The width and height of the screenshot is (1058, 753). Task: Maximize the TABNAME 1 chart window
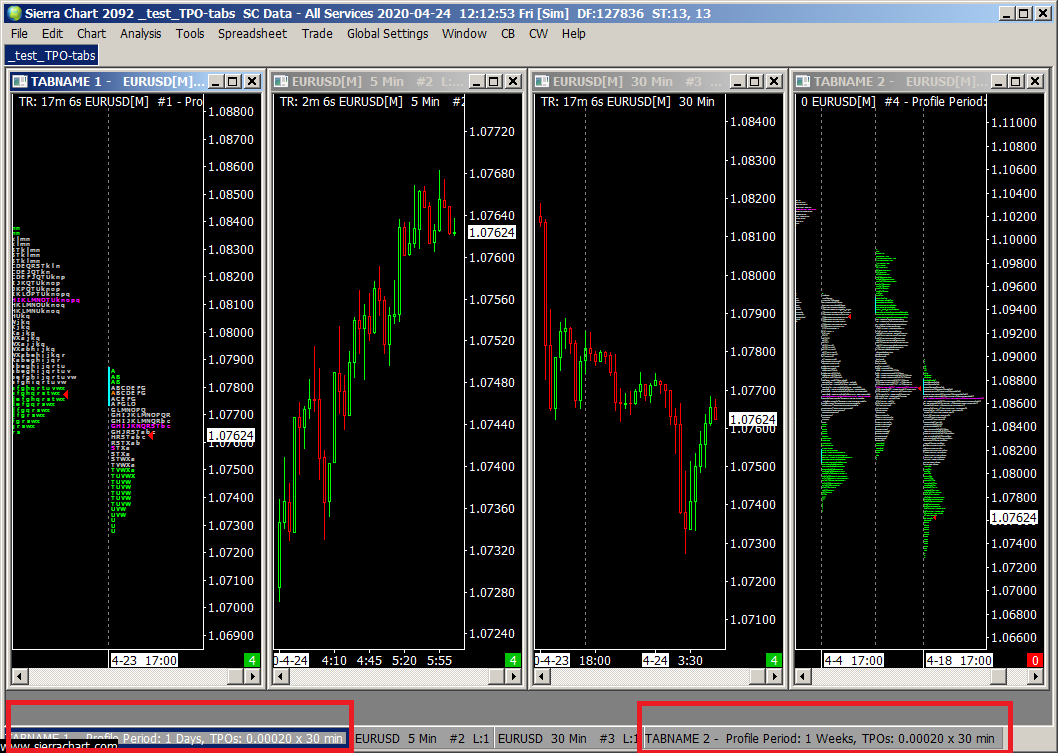(x=233, y=82)
